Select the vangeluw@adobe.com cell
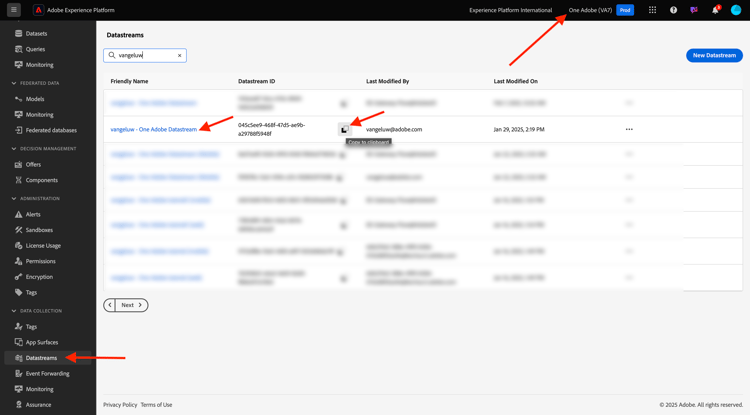 394,130
